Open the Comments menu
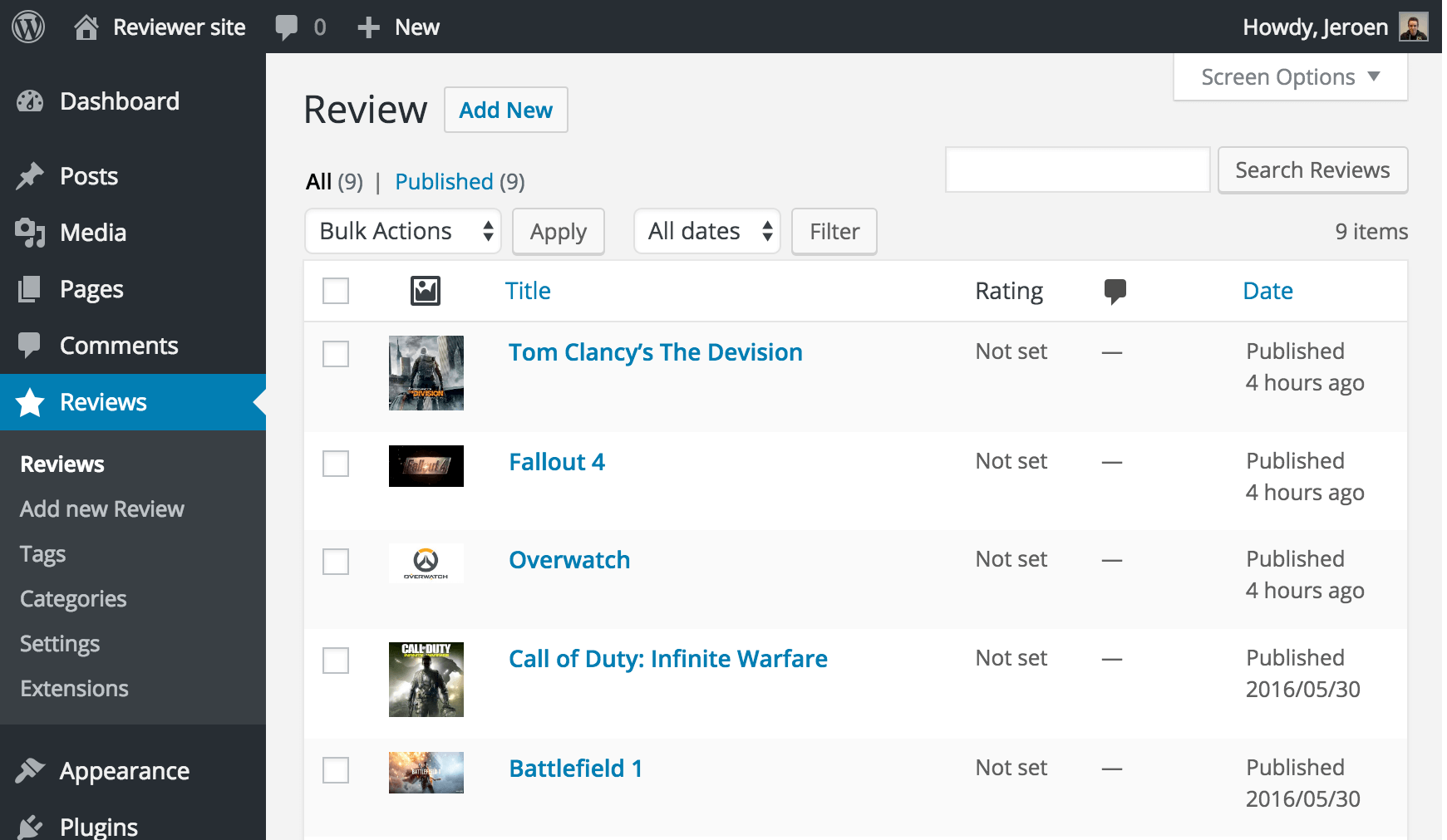Screen dimensions: 1447x840 coord(133,346)
